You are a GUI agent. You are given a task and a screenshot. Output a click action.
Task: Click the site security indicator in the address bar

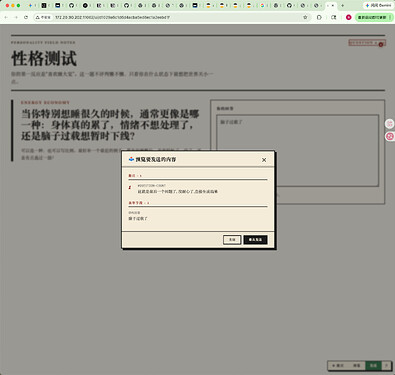click(43, 17)
